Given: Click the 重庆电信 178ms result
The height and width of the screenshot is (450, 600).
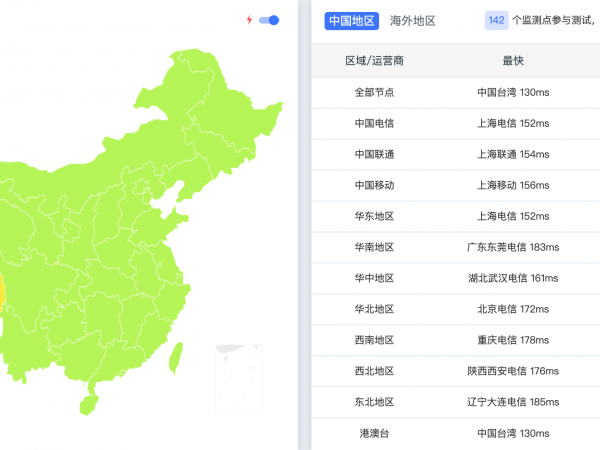Looking at the screenshot, I should pyautogui.click(x=513, y=340).
